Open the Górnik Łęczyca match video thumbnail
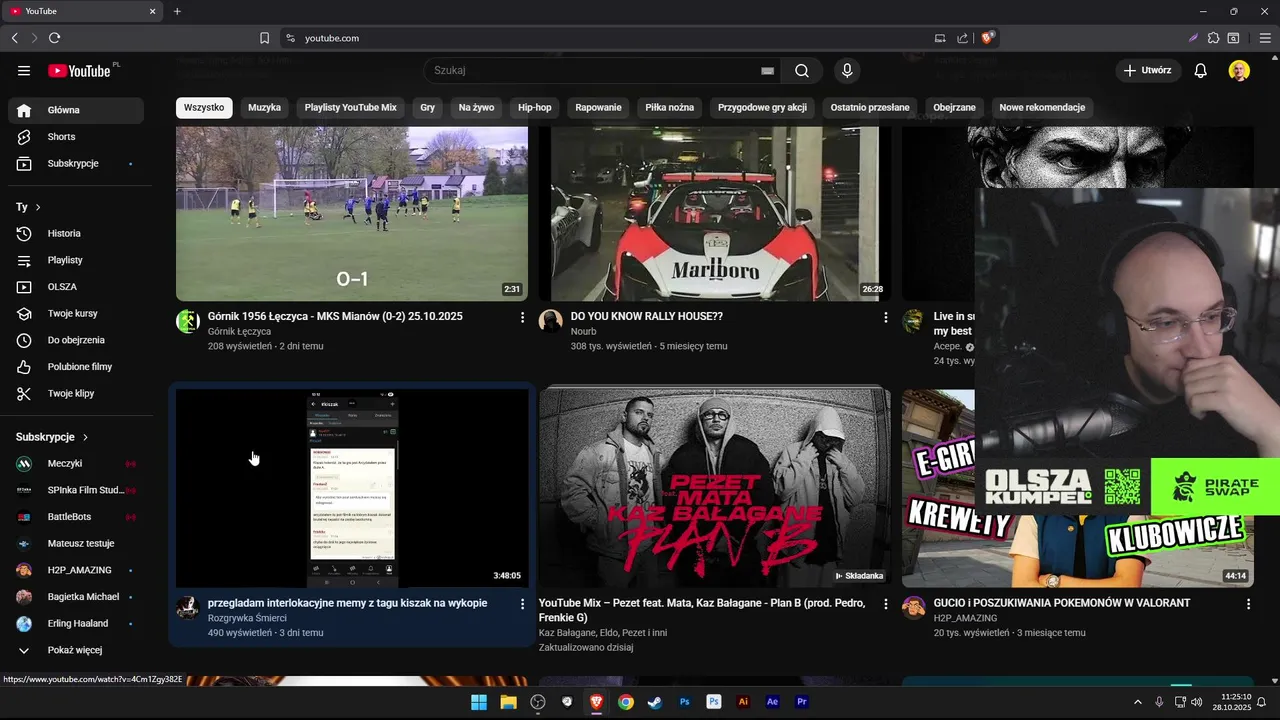 tap(352, 213)
